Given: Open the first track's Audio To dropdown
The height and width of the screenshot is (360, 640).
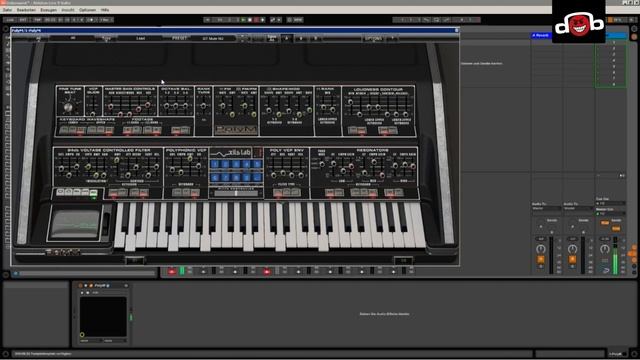Looking at the screenshot, I should 547,208.
